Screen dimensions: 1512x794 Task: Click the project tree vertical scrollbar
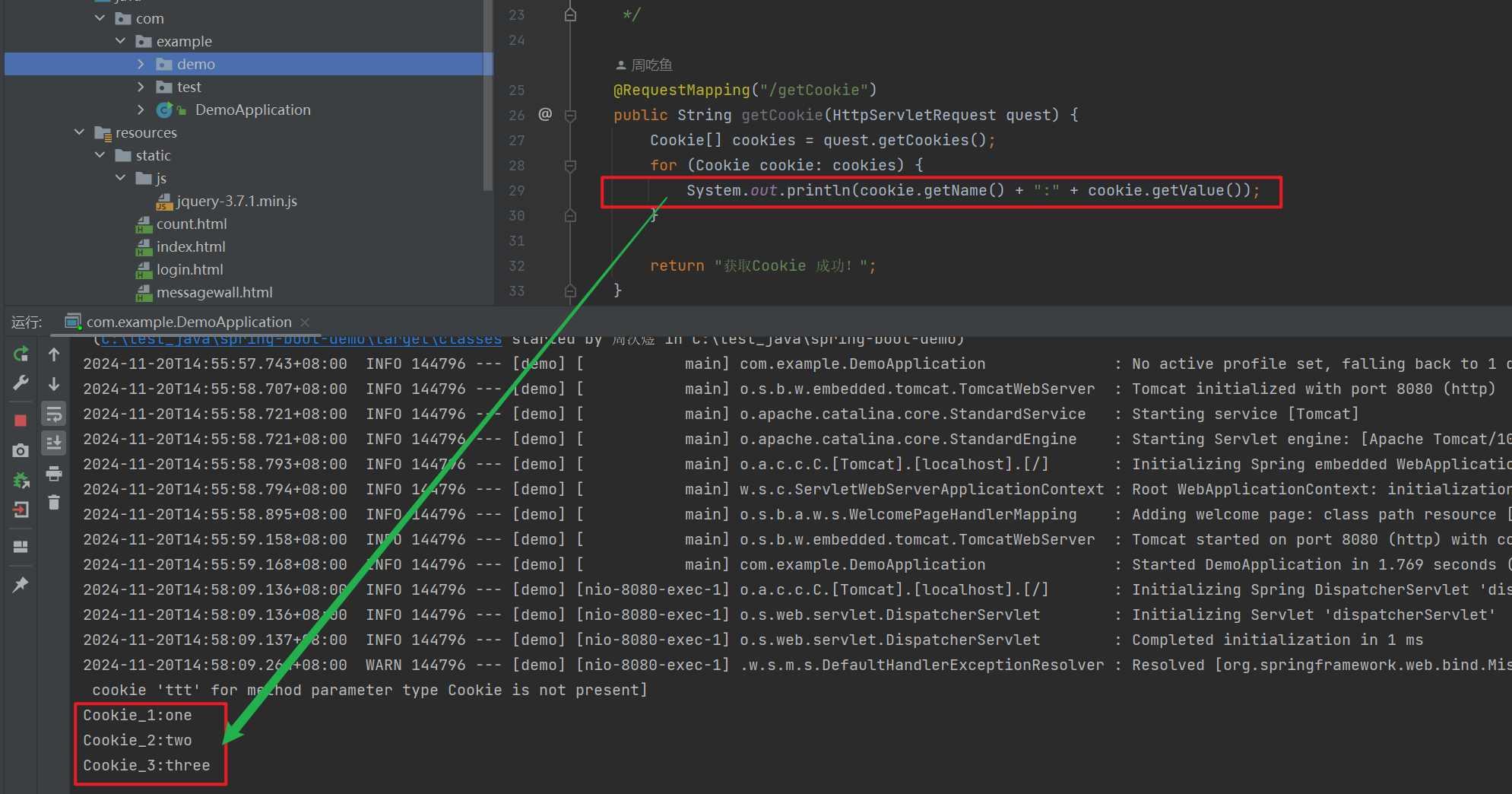(x=487, y=95)
